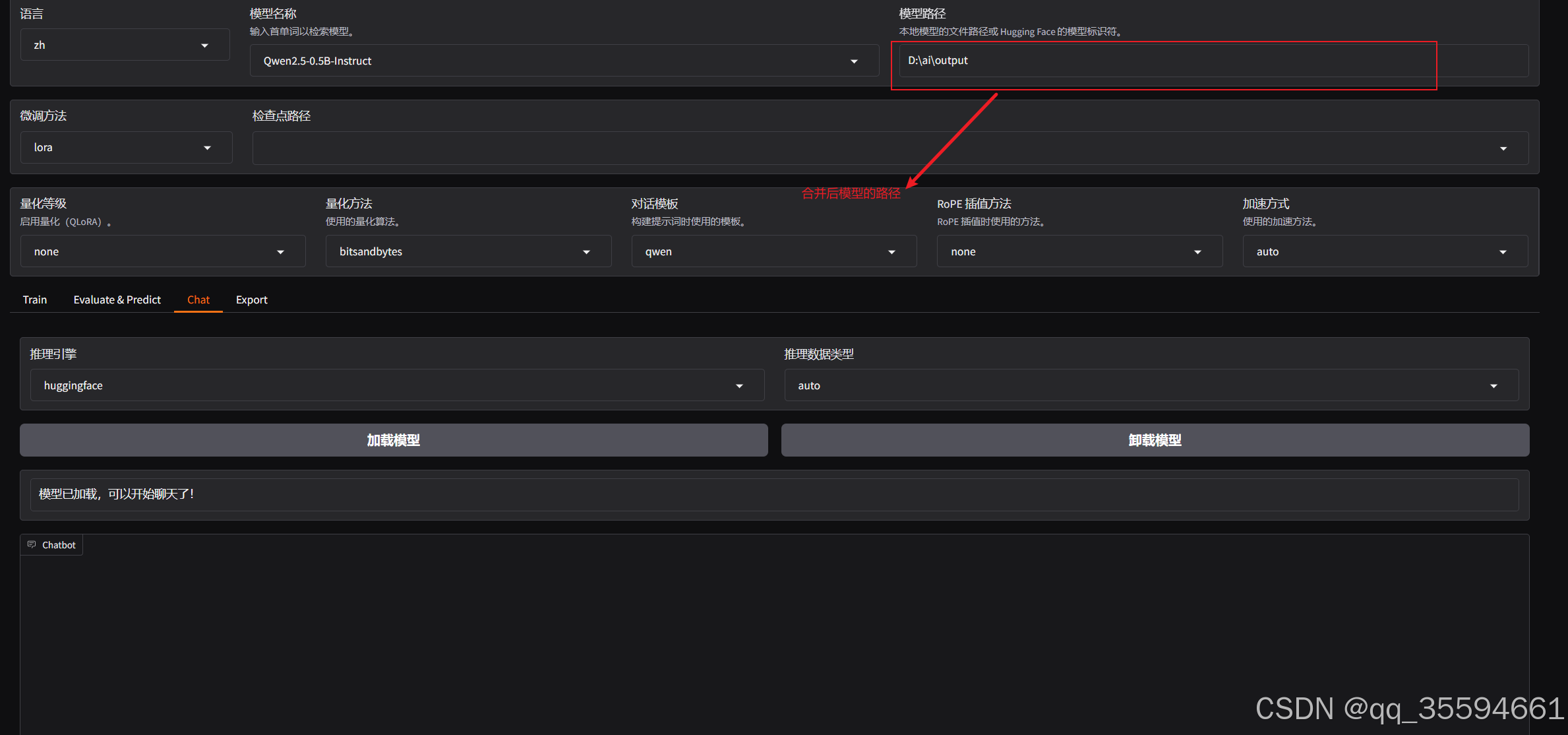
Task: Expand the 模型名称 Qwen2.5-0.5B-Instruct dropdown
Action: pyautogui.click(x=563, y=61)
